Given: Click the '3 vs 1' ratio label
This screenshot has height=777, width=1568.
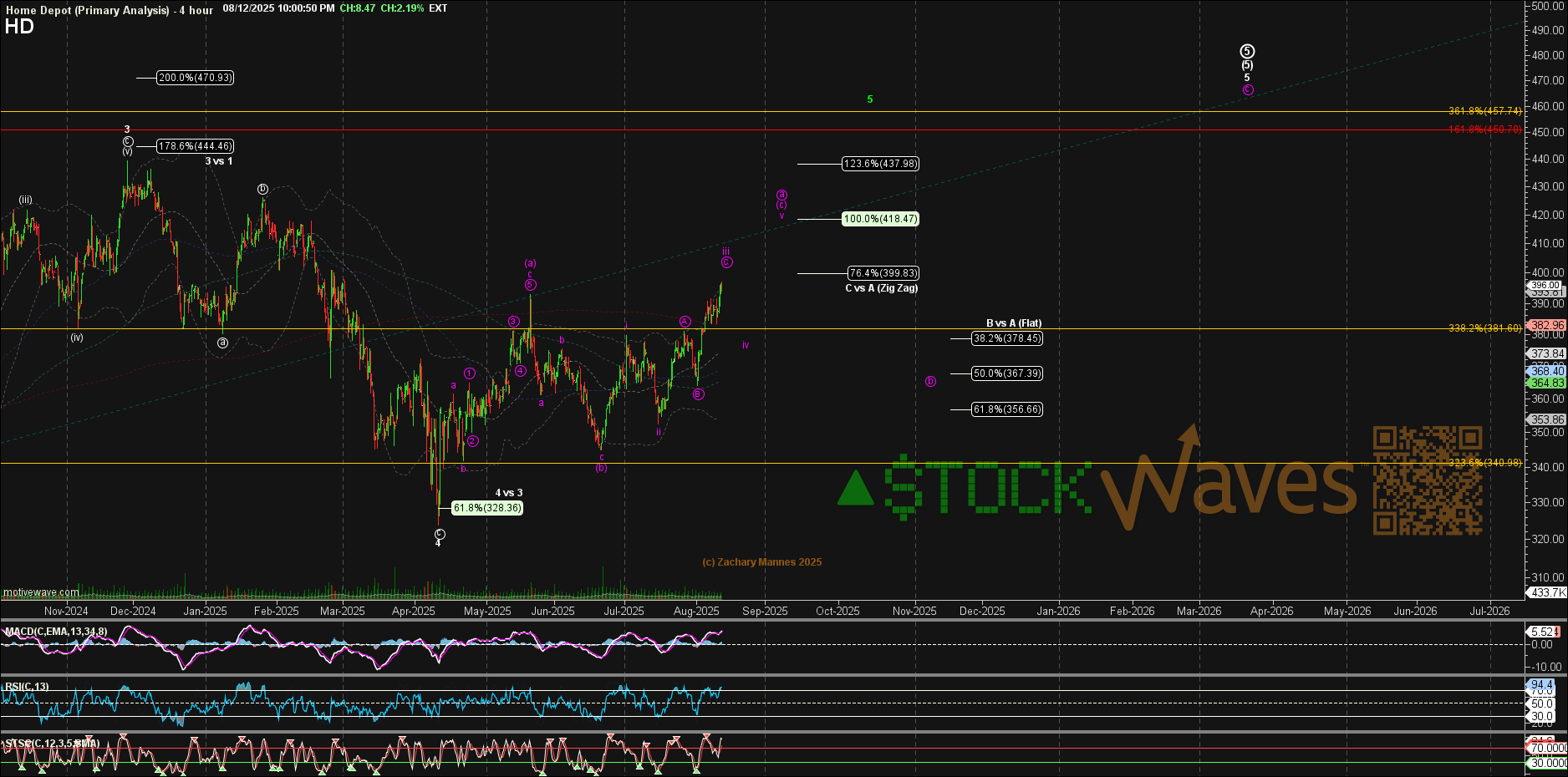Looking at the screenshot, I should coord(219,161).
